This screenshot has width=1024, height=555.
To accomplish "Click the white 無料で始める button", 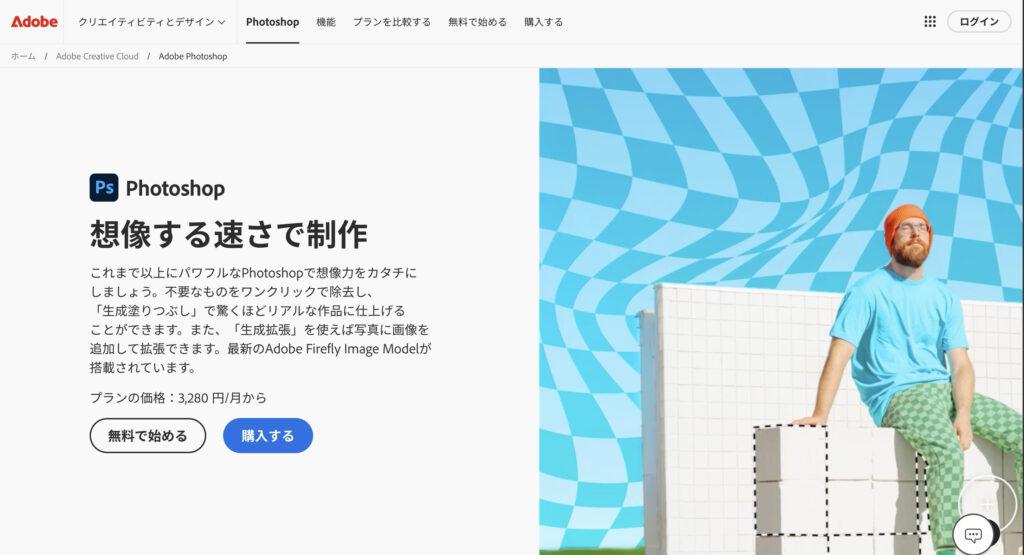I will click(148, 436).
